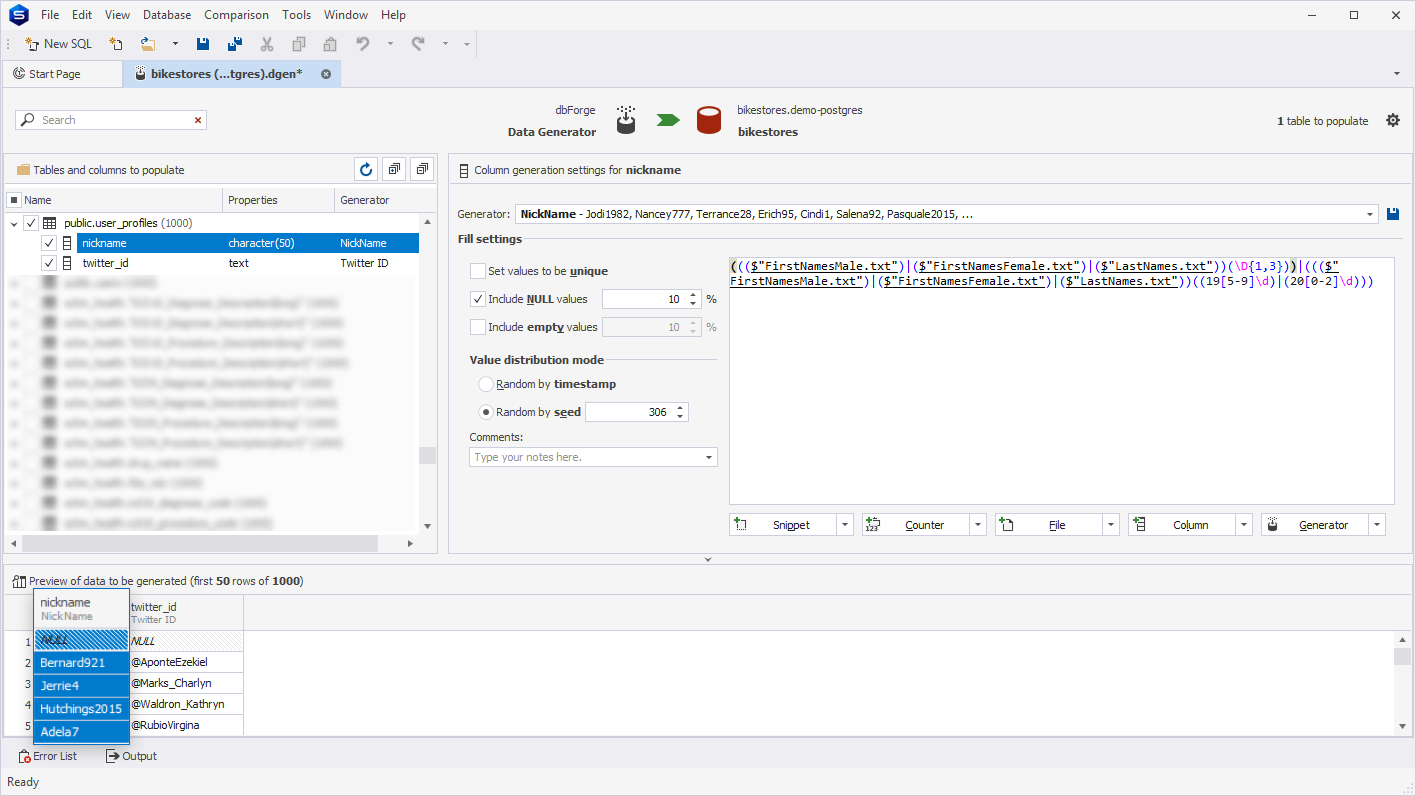The height and width of the screenshot is (796, 1416).
Task: Click the Collapse All icon in Tables panel
Action: [x=422, y=170]
